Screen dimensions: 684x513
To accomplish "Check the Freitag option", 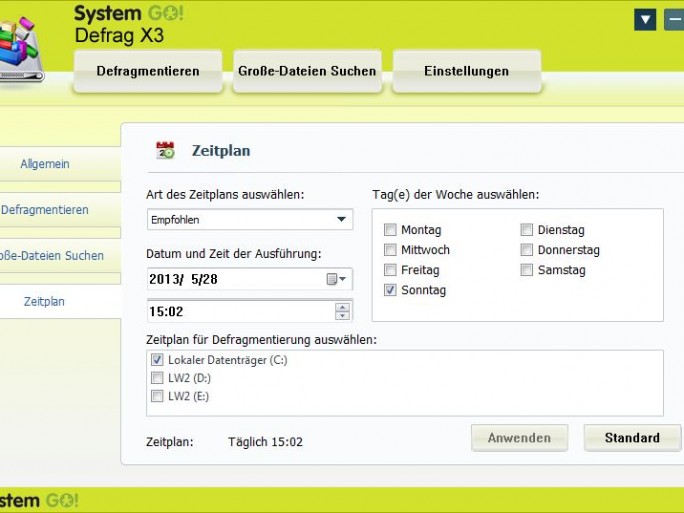I will pyautogui.click(x=390, y=270).
